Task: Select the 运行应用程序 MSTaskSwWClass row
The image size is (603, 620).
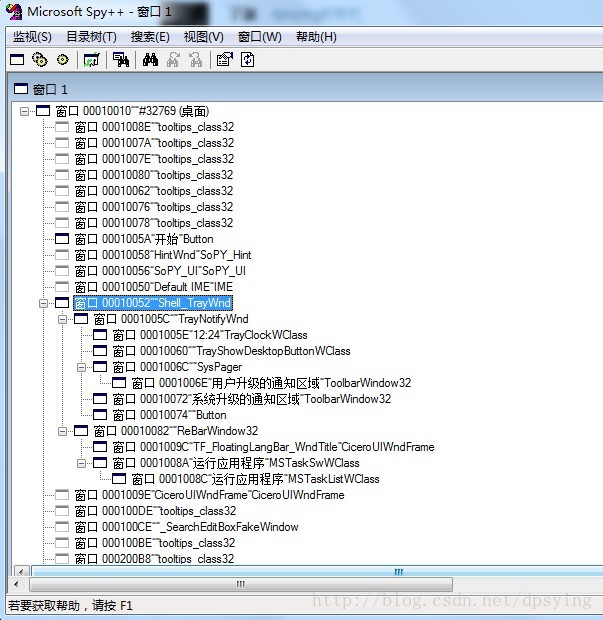Action: click(x=236, y=463)
